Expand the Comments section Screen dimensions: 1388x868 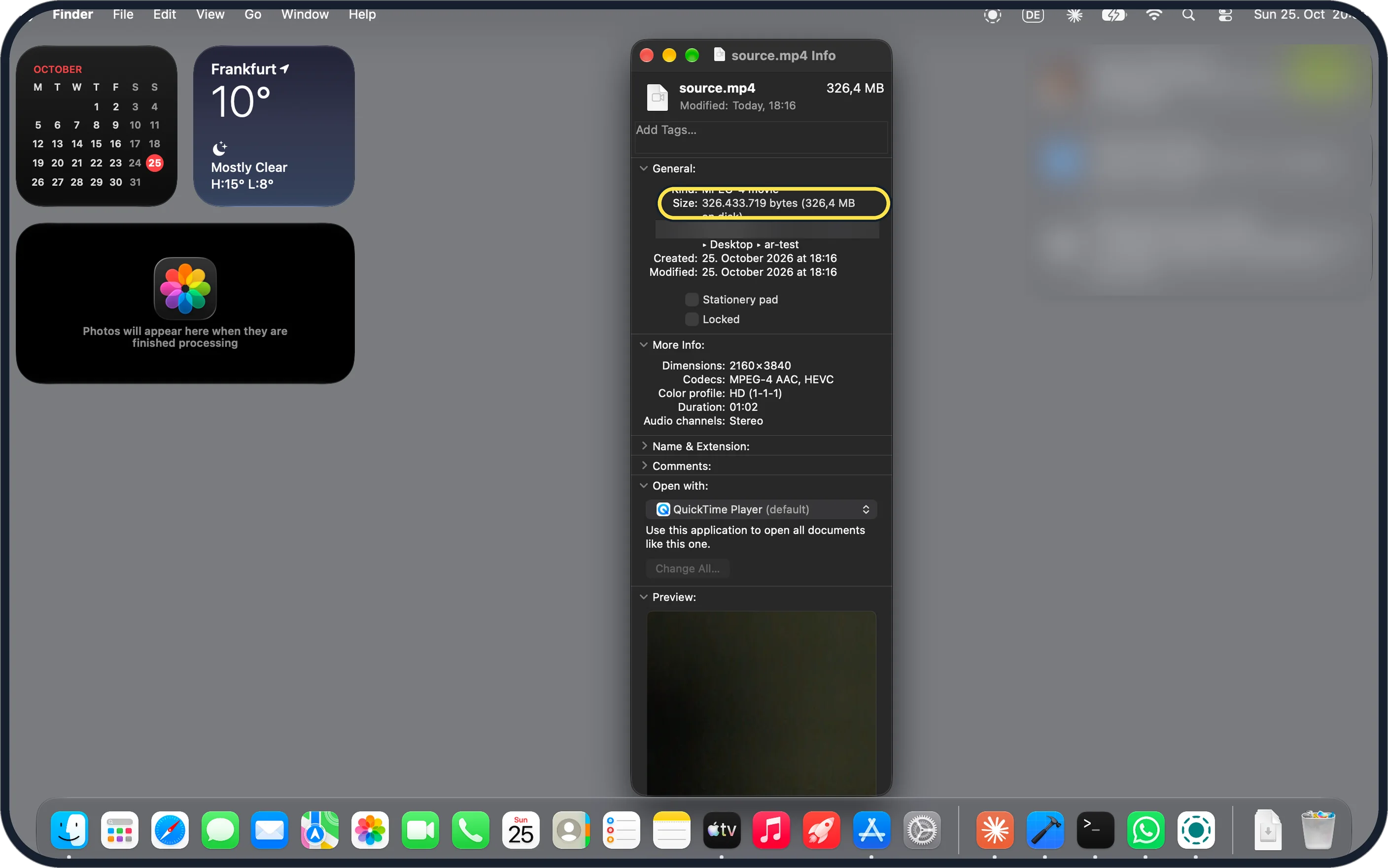644,466
